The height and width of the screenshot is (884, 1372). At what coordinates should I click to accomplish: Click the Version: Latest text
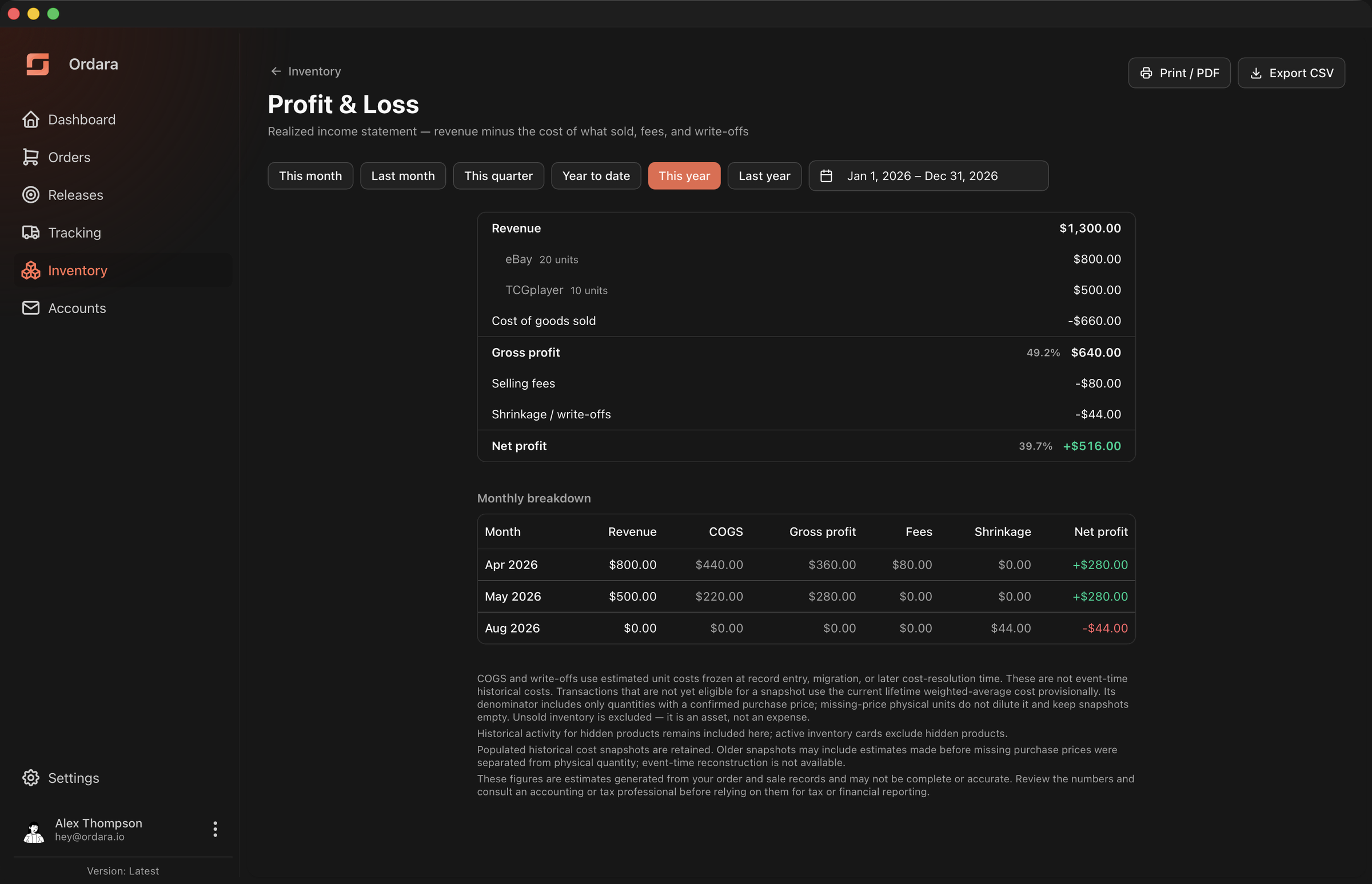123,871
